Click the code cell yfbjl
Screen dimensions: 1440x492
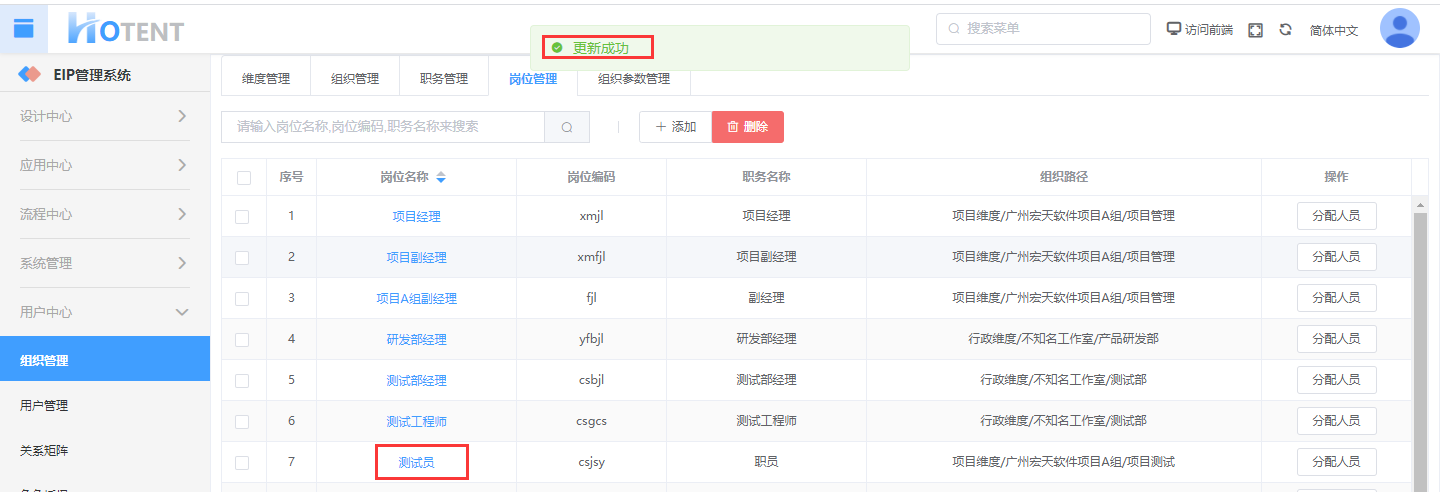pos(591,339)
